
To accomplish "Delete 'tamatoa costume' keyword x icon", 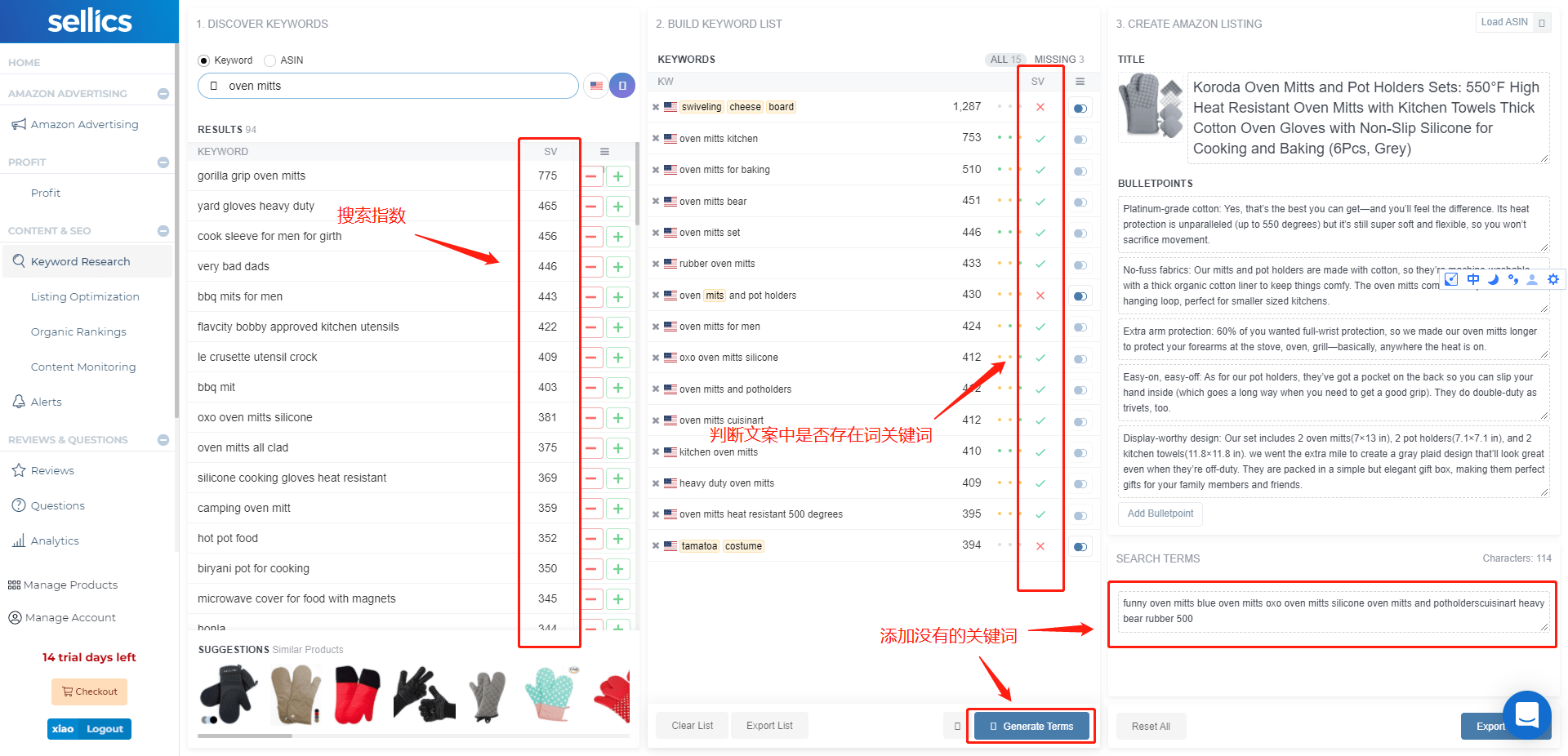I will pos(656,546).
